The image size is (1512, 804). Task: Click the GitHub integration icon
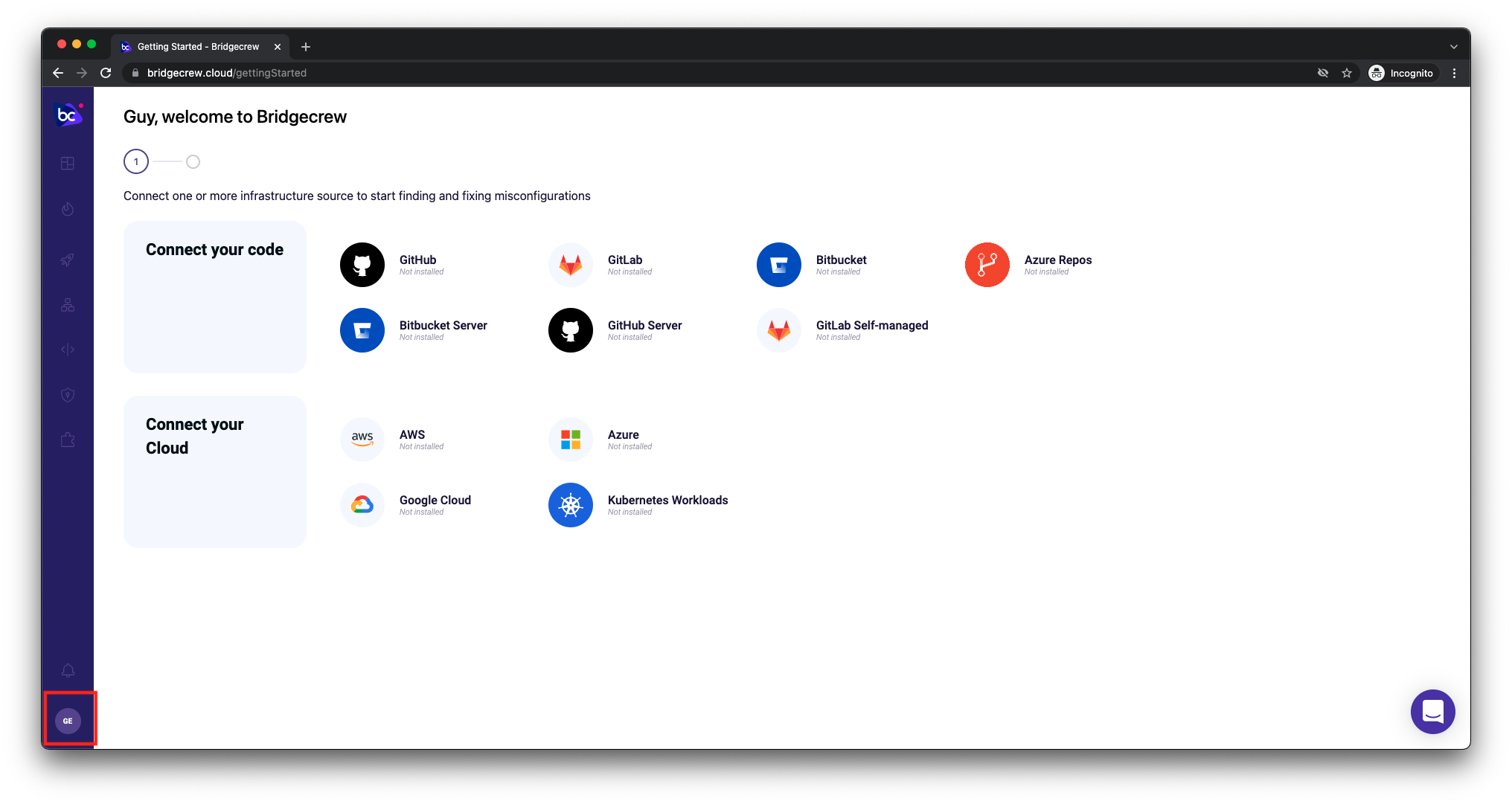pyautogui.click(x=362, y=265)
